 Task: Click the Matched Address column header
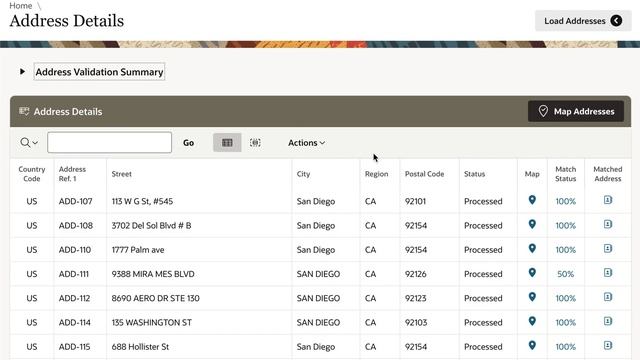pyautogui.click(x=608, y=174)
